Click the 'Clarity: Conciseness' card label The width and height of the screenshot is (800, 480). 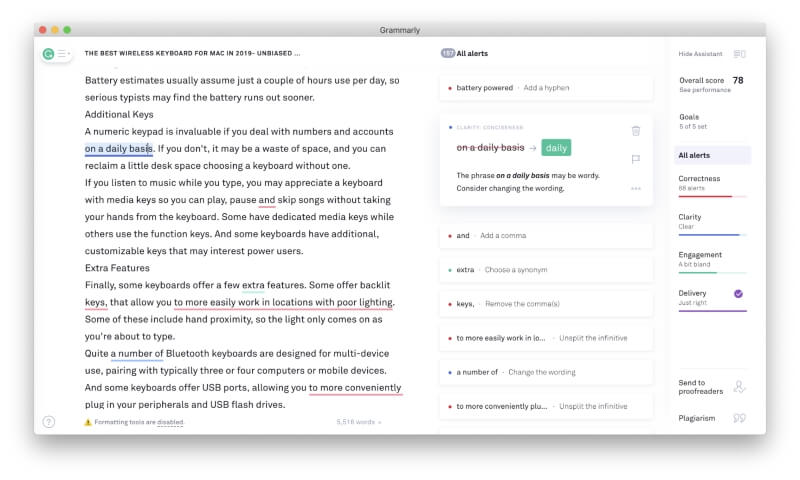(490, 127)
